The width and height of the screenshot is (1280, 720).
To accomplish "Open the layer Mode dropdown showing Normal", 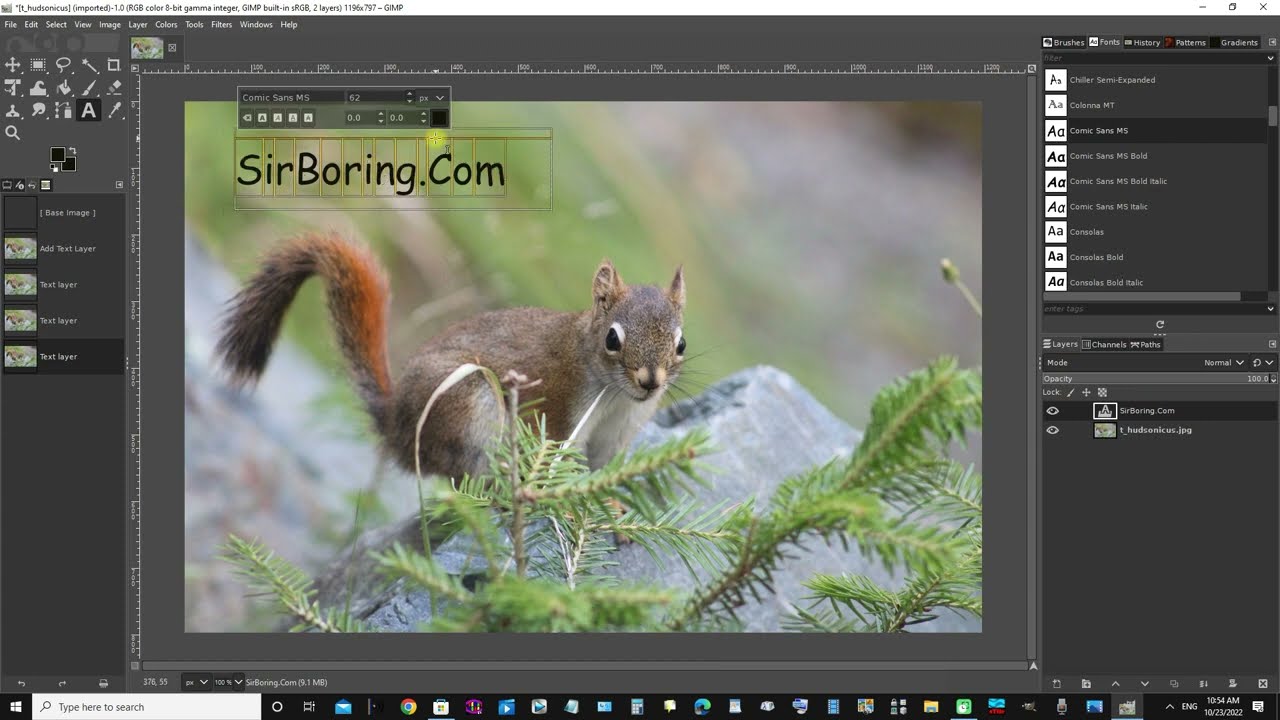I will pos(1224,363).
